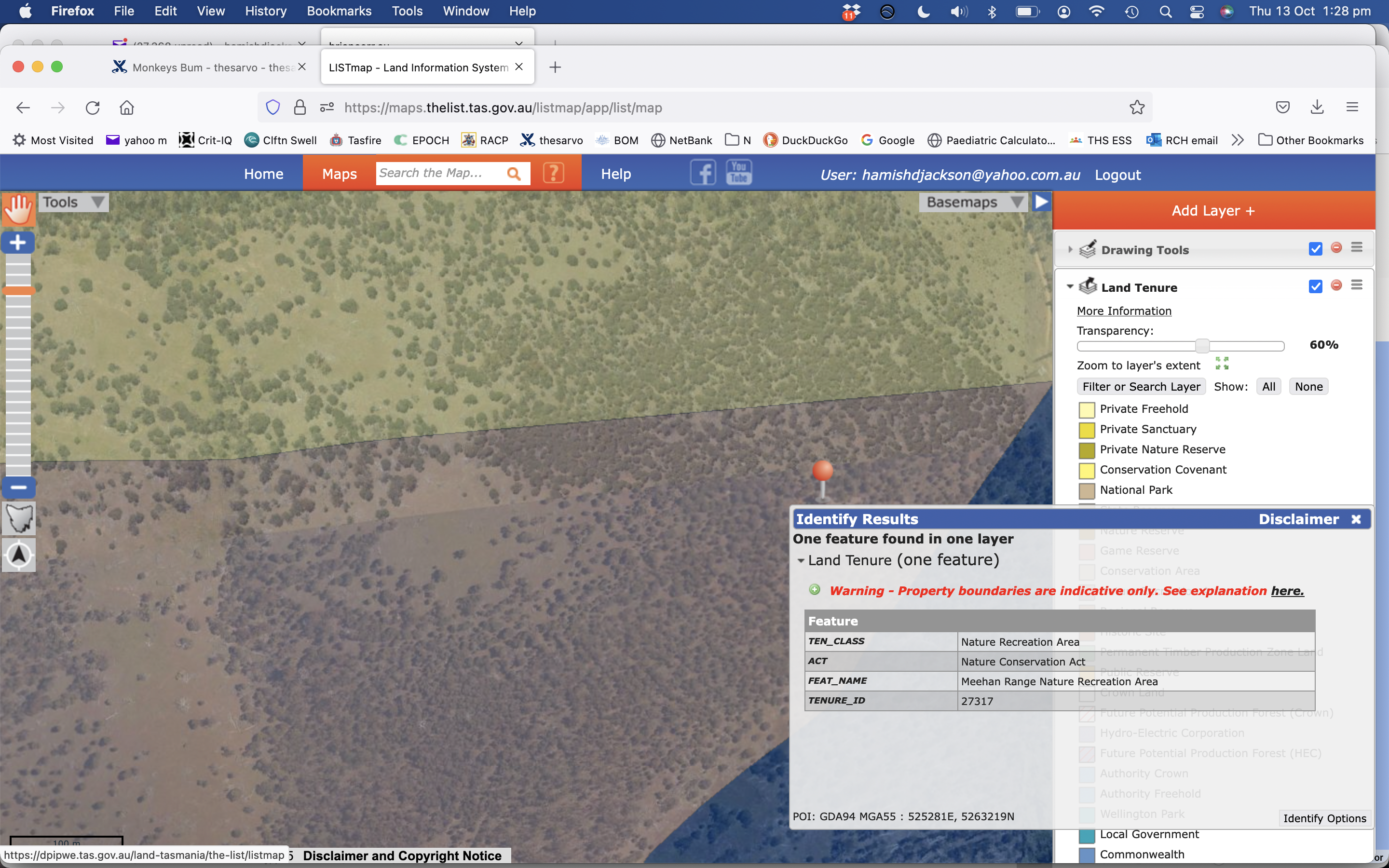Uncheck the Land Tenure visibility checkbox

tap(1315, 286)
